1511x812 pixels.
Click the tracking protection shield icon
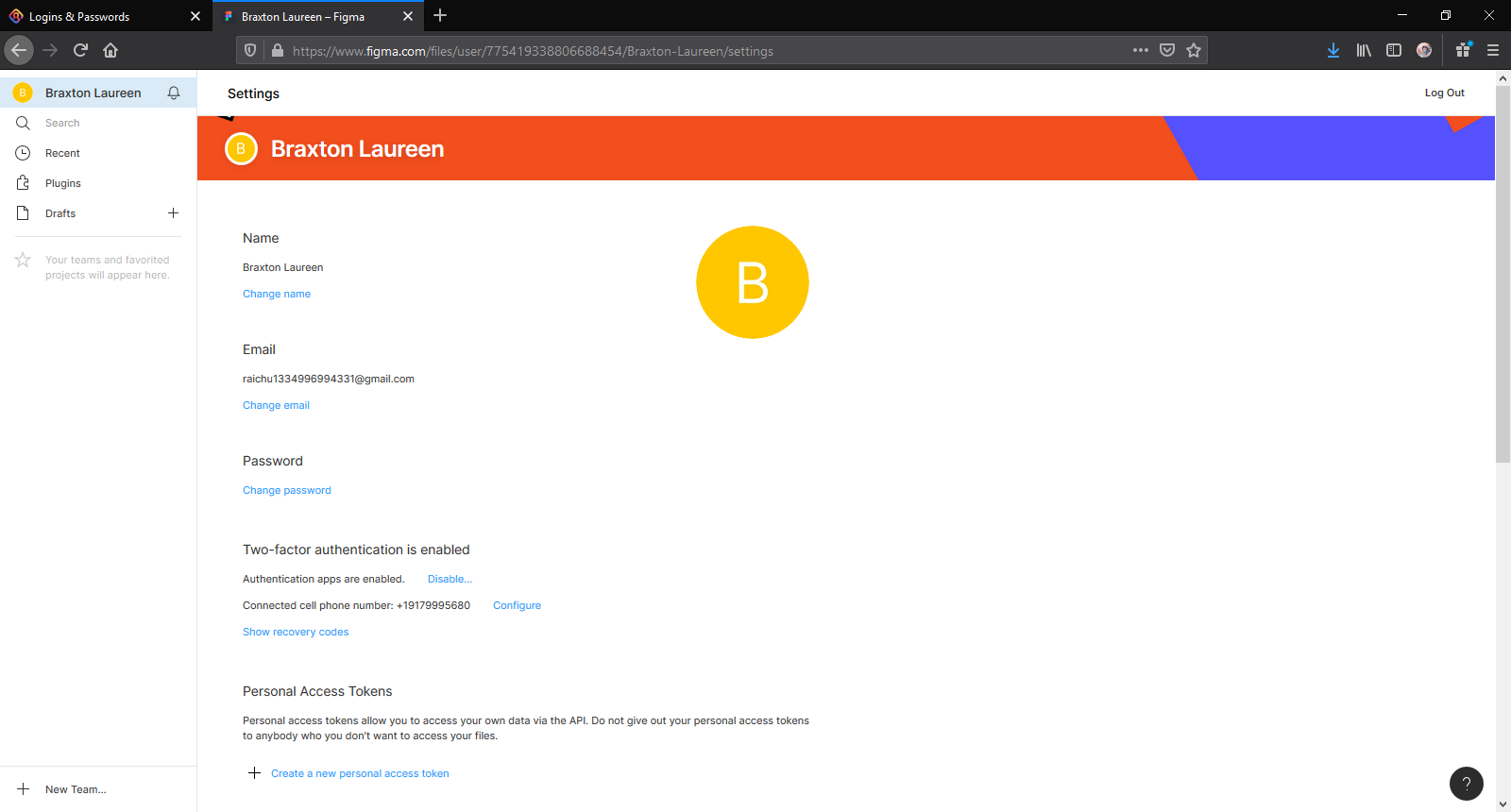(250, 50)
